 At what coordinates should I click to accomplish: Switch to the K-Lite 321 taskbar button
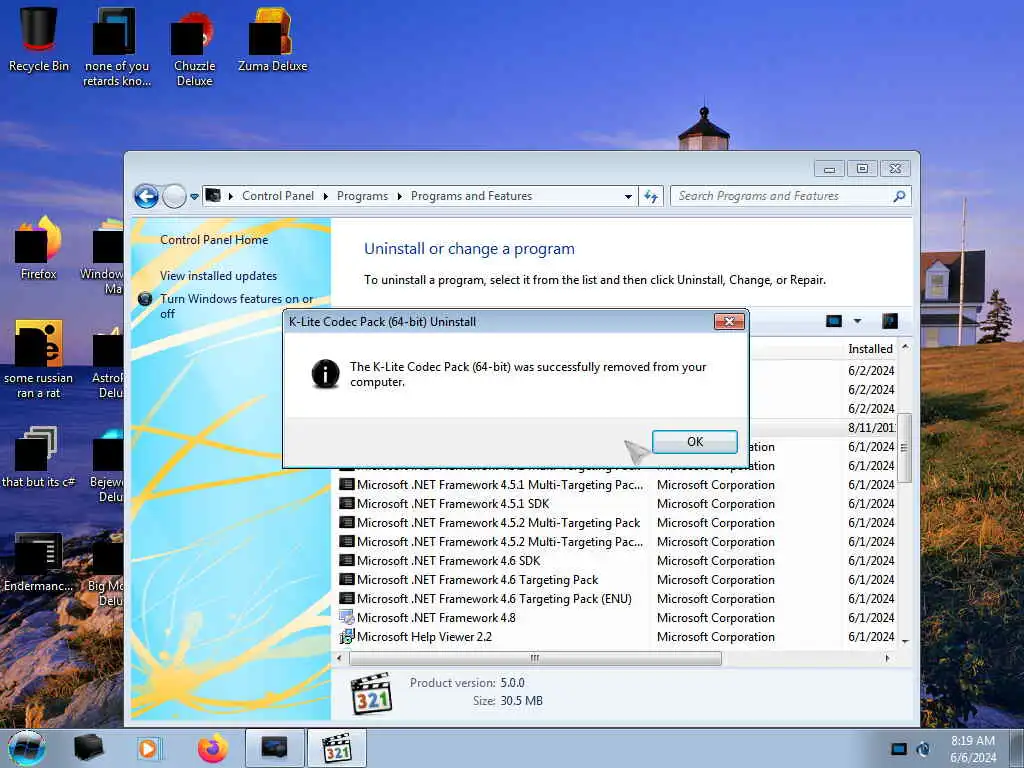pyautogui.click(x=337, y=748)
